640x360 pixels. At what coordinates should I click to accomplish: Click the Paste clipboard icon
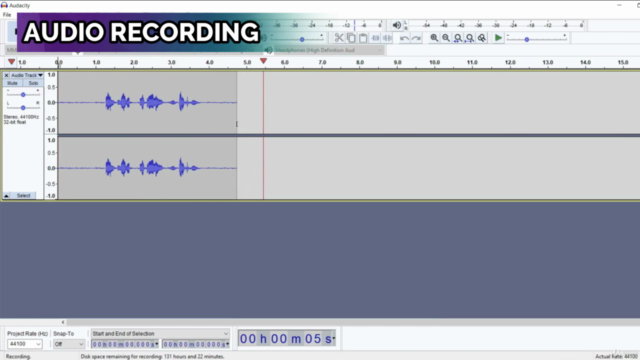[x=363, y=38]
